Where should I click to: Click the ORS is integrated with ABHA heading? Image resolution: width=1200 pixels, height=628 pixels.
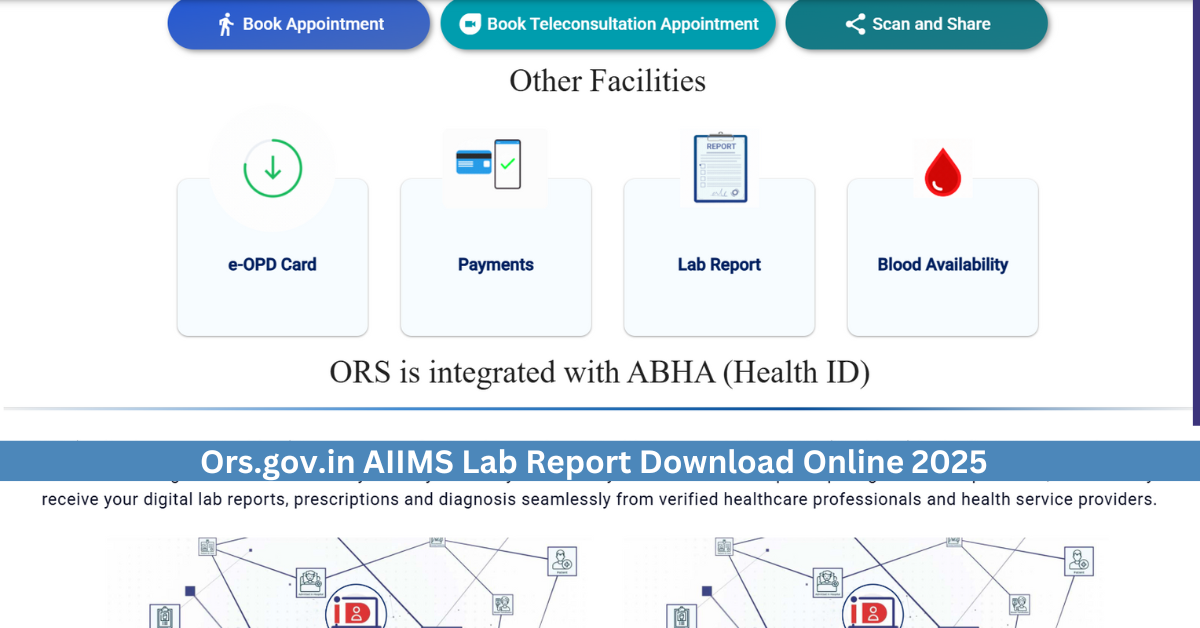(600, 372)
